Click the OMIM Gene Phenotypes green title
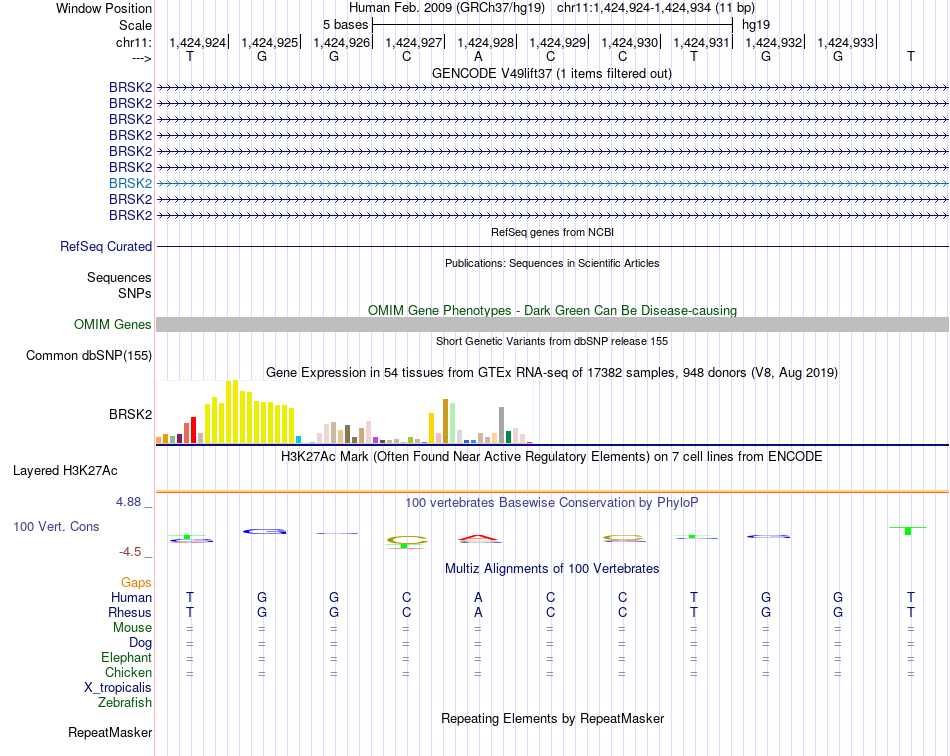 pyautogui.click(x=553, y=310)
